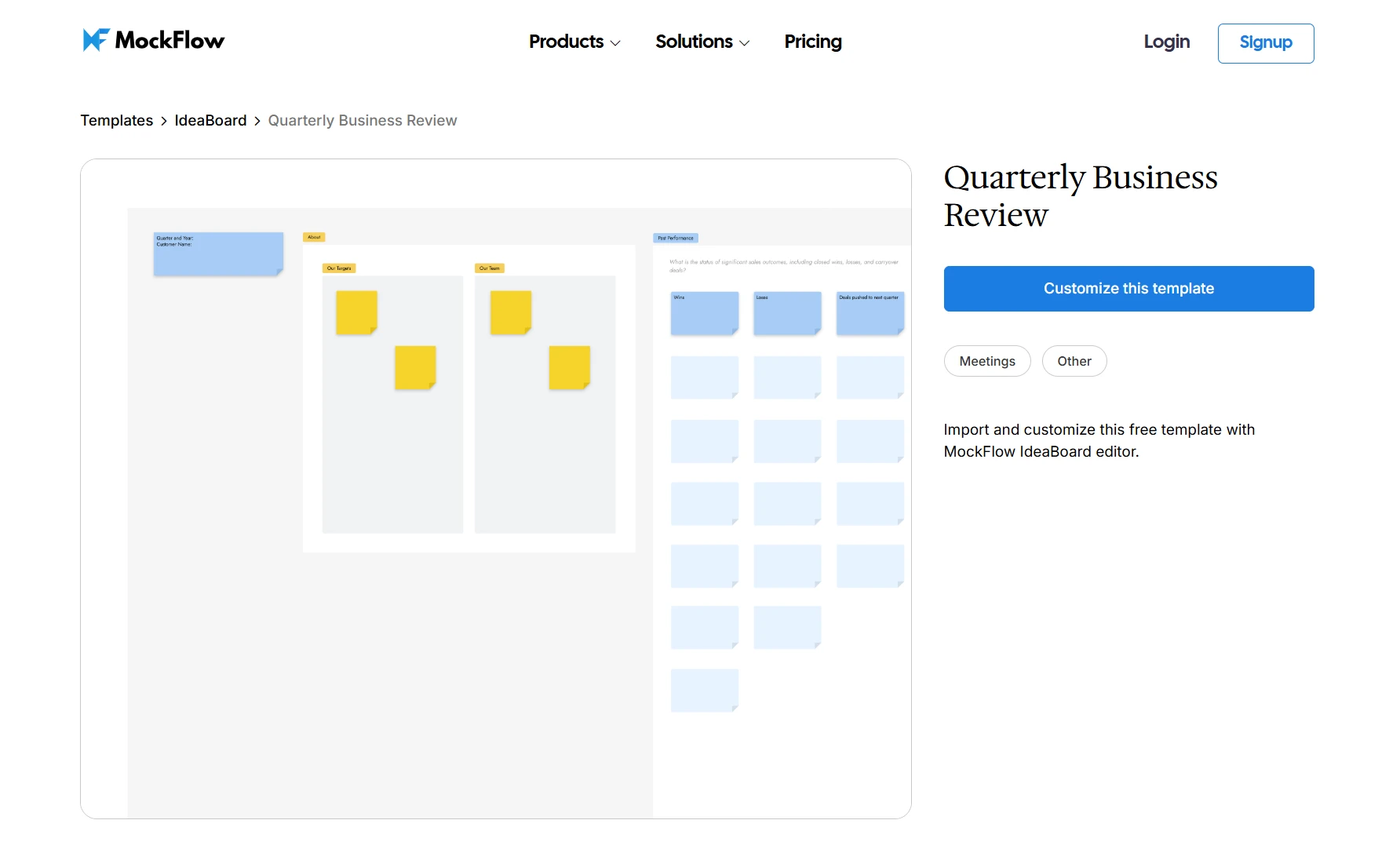Click the MockFlow logo

click(153, 40)
